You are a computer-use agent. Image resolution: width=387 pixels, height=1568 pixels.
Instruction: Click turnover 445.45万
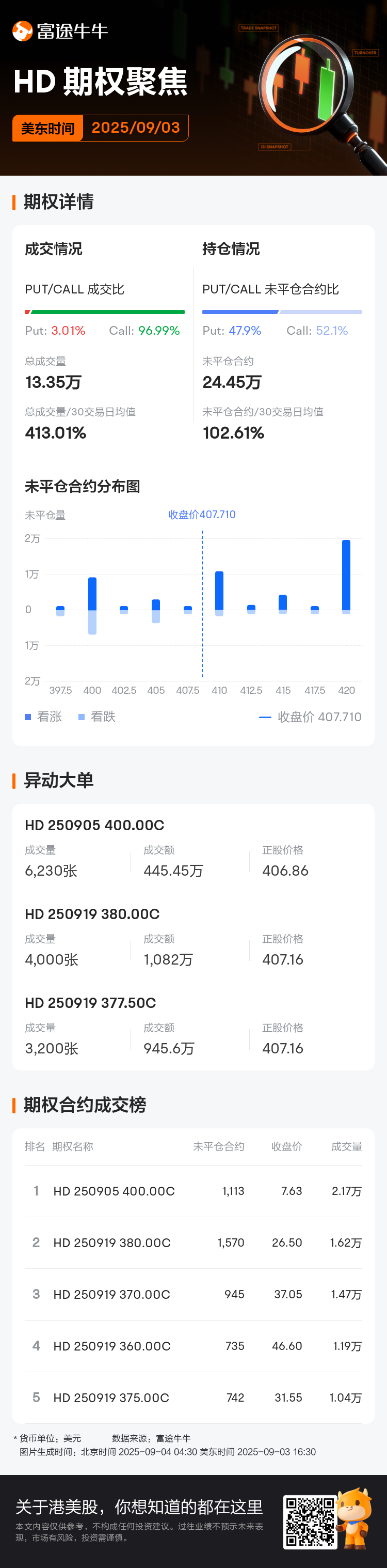tap(173, 871)
